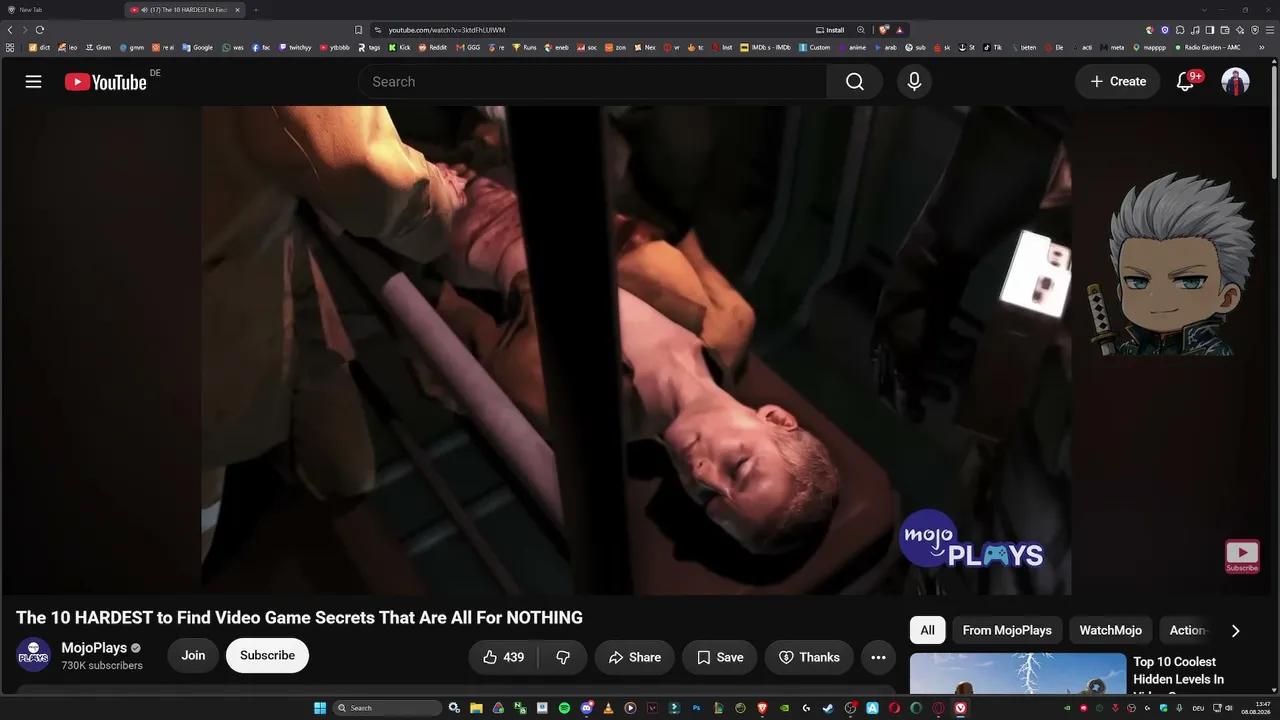
Task: Open the Radio Garden bookmark
Action: coord(1208,47)
